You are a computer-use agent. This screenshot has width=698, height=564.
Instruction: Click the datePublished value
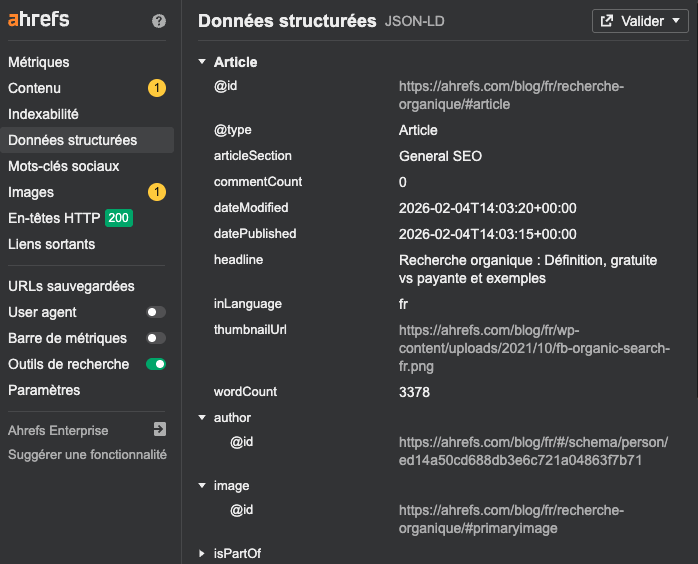click(x=487, y=234)
